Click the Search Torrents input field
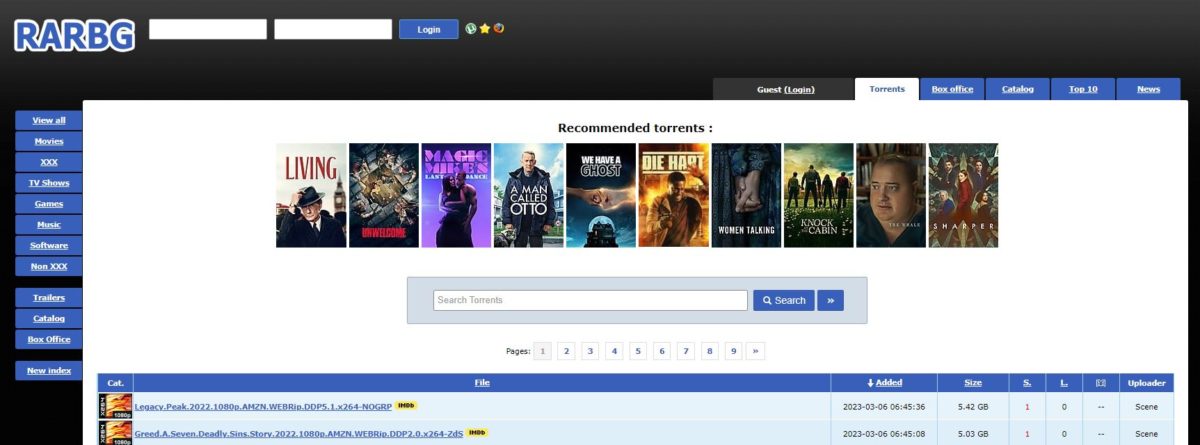1200x445 pixels. [x=590, y=300]
